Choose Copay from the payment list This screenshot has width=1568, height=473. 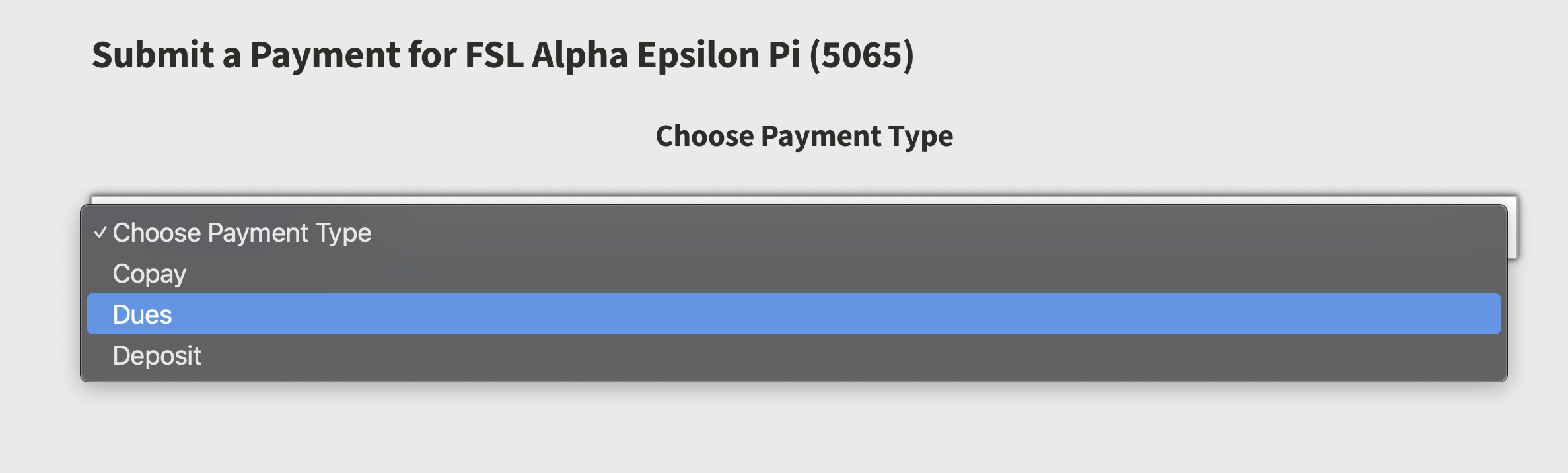pos(149,273)
